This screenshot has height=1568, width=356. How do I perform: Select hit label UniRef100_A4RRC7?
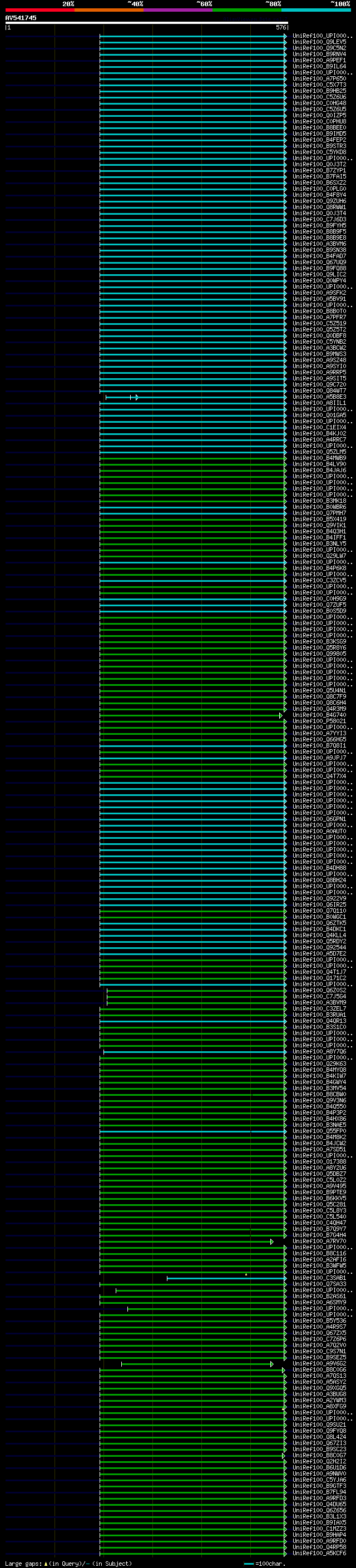click(x=319, y=439)
